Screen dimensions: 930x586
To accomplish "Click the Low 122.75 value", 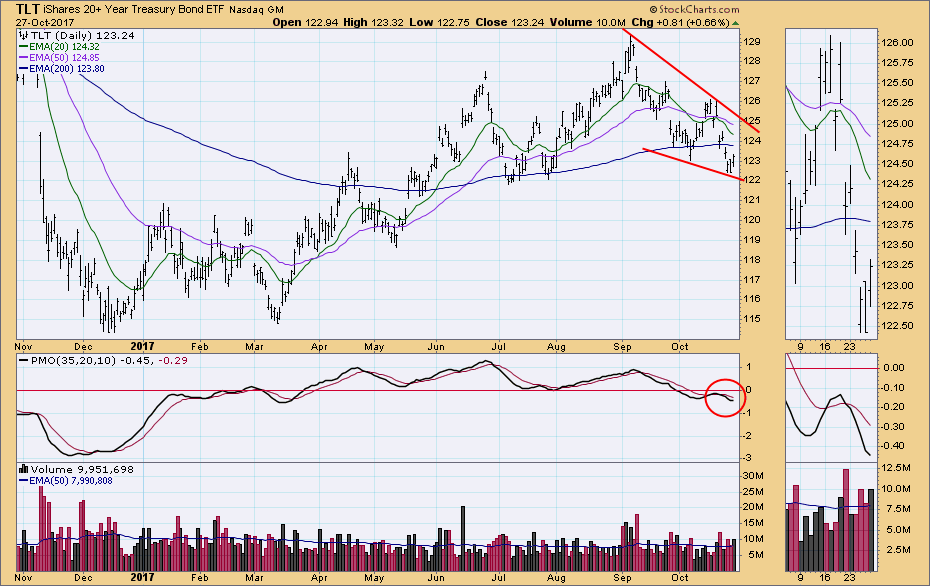I will [439, 23].
